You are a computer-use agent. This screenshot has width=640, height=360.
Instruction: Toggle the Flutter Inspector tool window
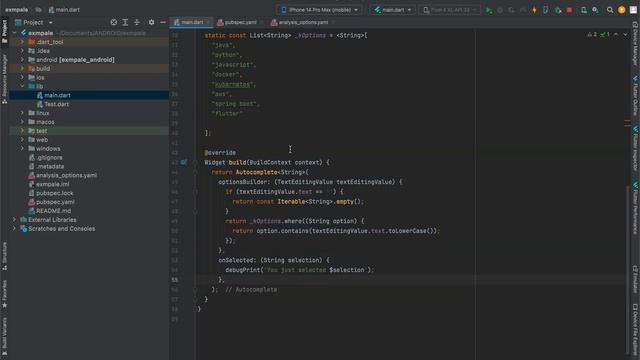[x=635, y=149]
